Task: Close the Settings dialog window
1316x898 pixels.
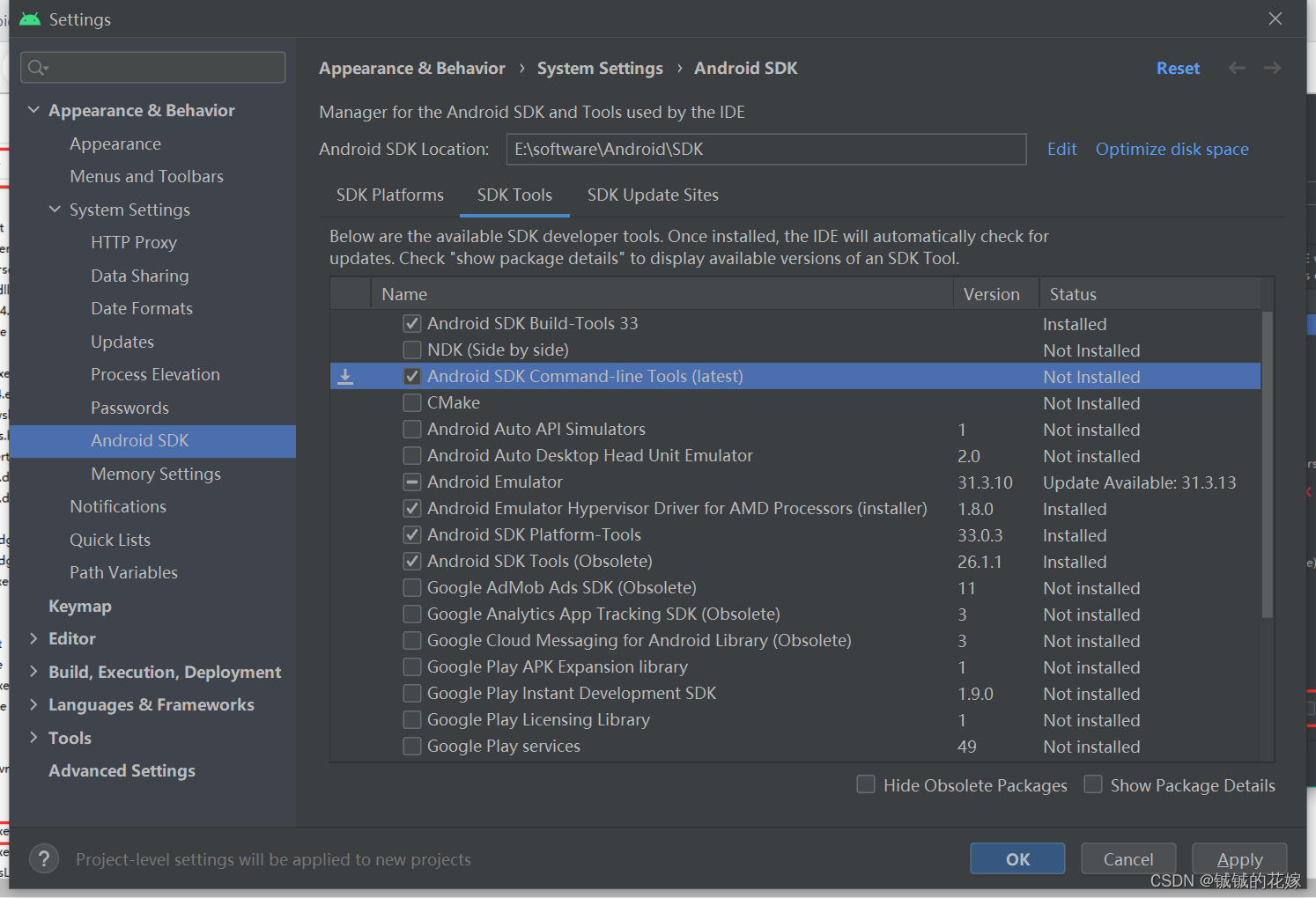Action: click(x=1275, y=18)
